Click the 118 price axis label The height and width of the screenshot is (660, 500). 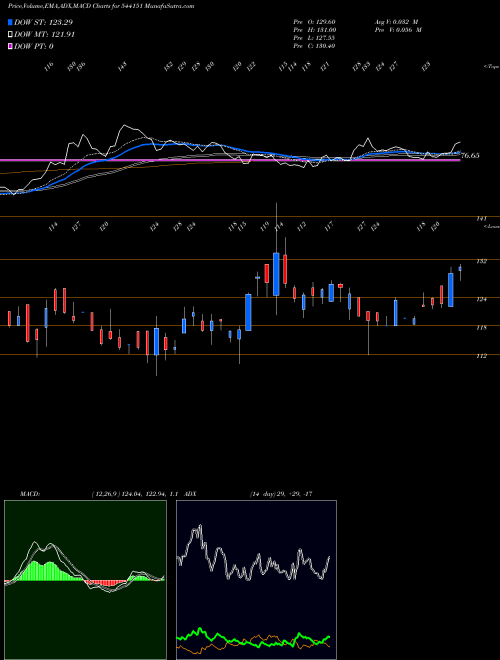coord(481,327)
